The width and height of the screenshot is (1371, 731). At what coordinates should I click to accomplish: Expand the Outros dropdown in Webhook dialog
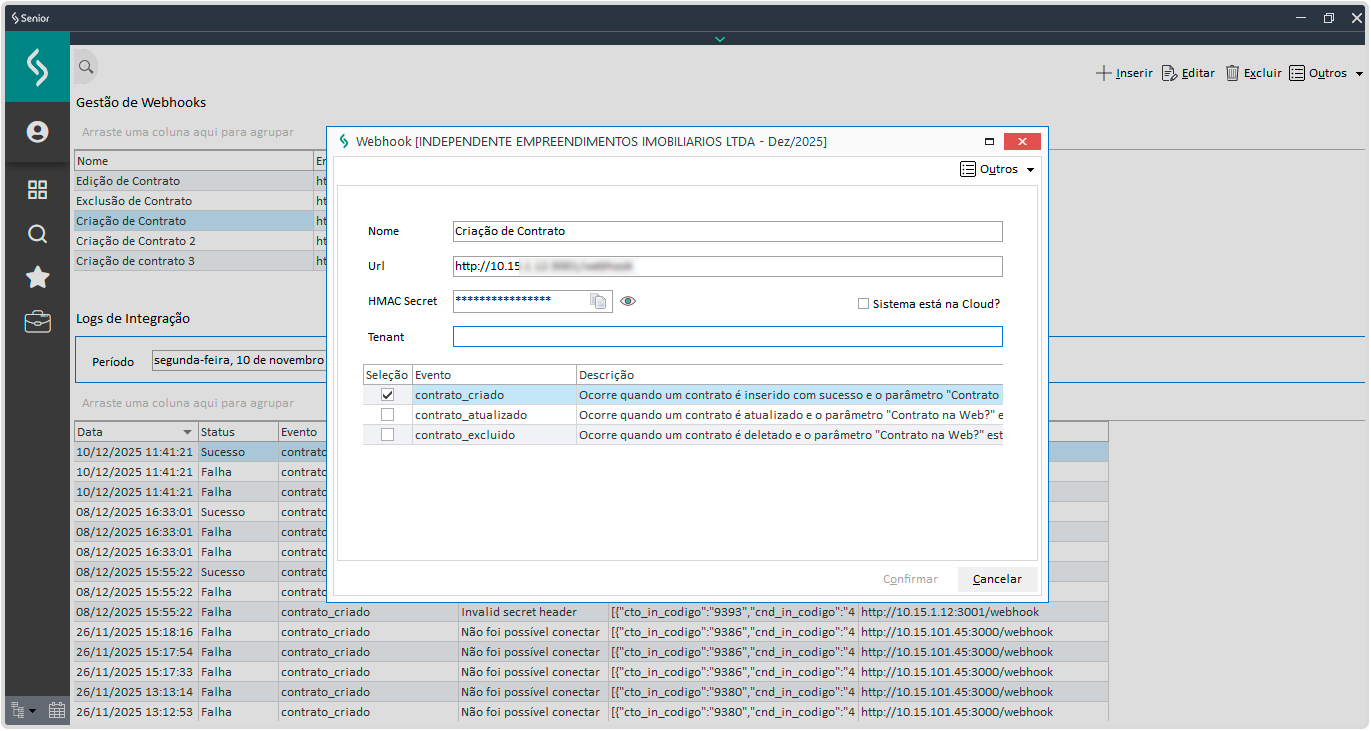coord(997,170)
